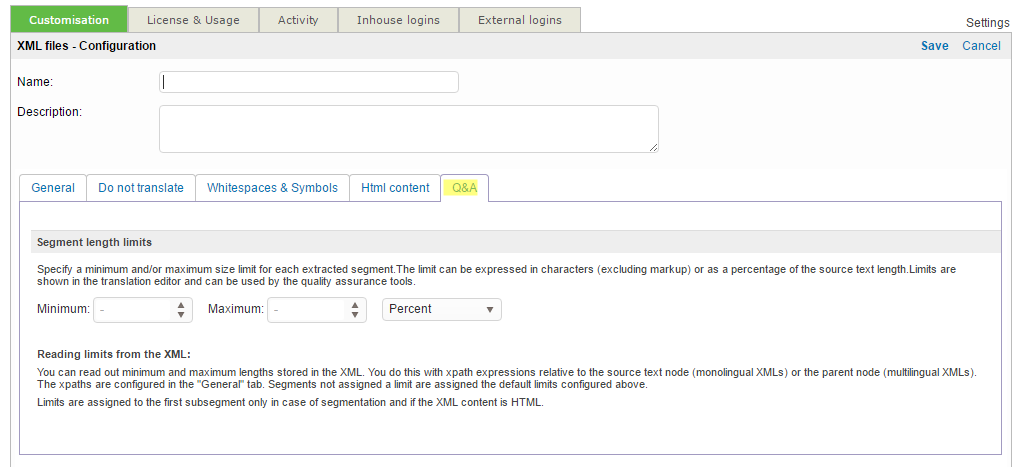Increase the Maximum value with up arrow
This screenshot has width=1025, height=467.
point(356,304)
